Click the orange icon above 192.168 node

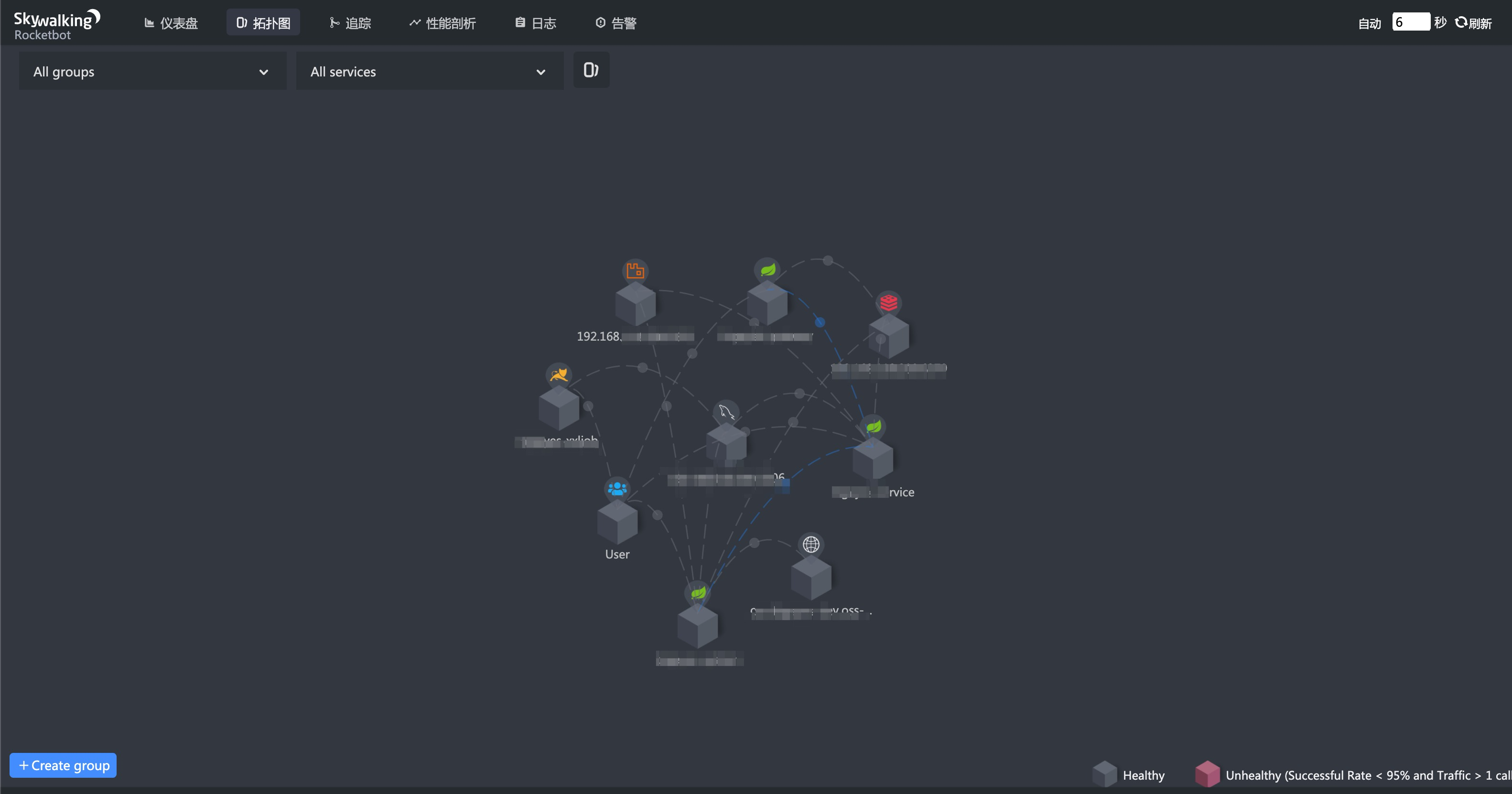coord(635,270)
